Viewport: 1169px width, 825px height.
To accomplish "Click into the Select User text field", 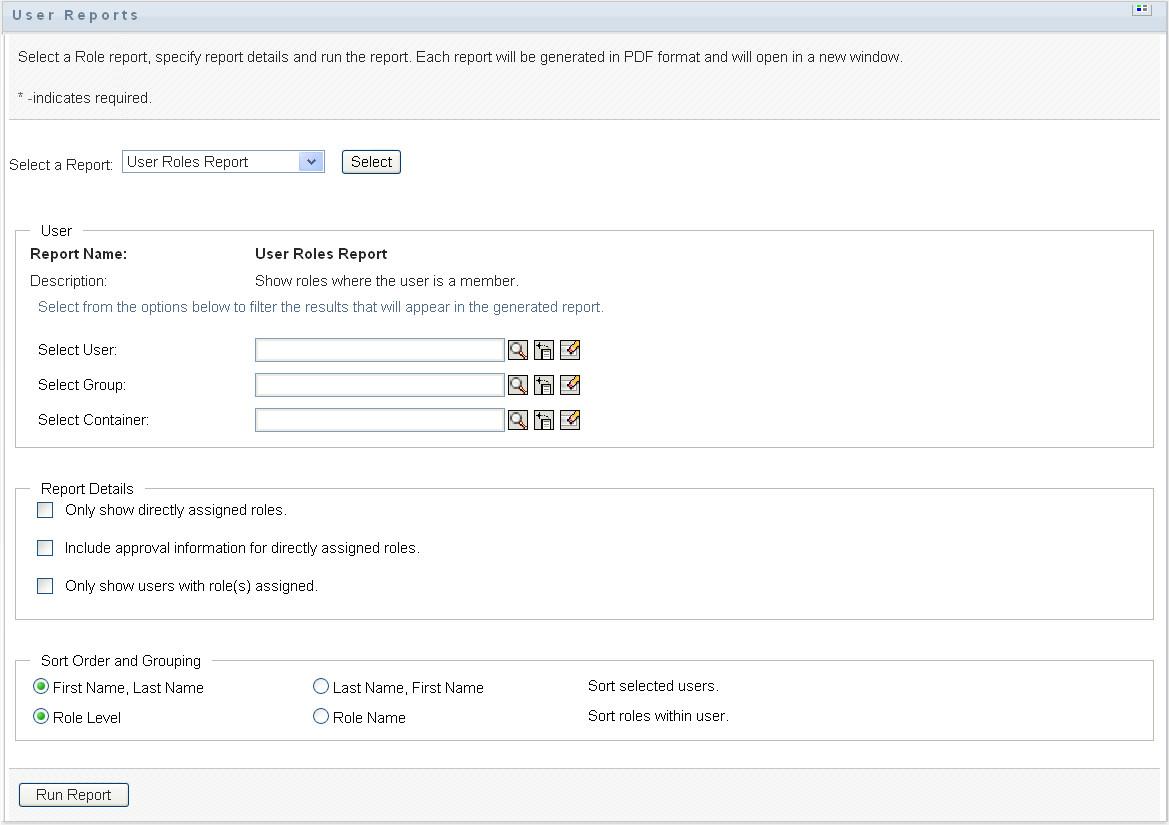I will pos(380,350).
